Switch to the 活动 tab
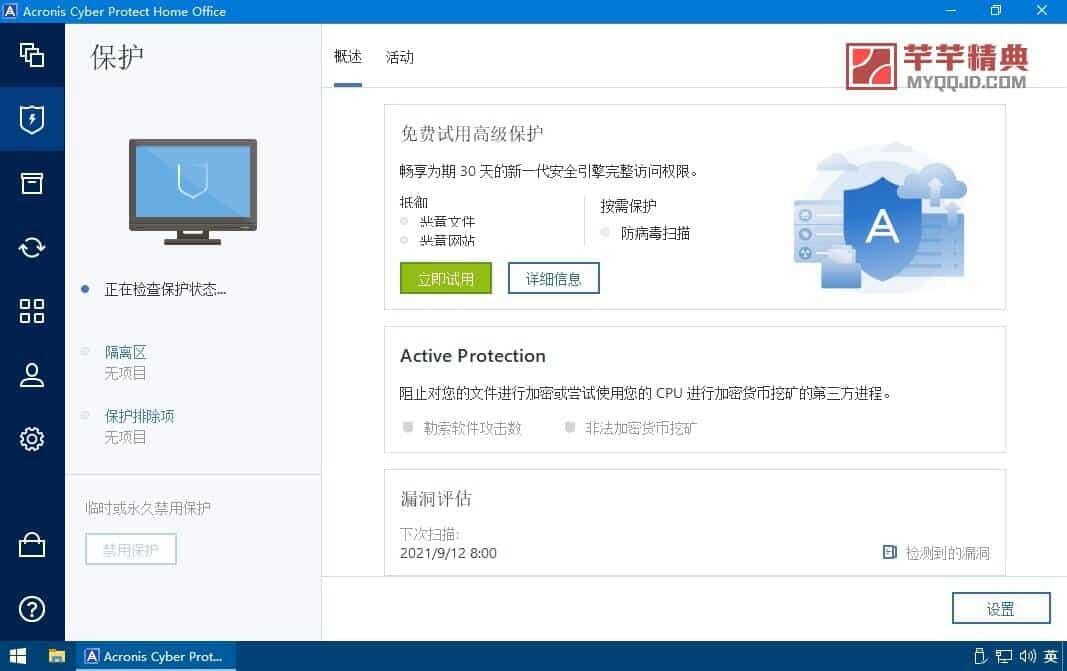This screenshot has height=671, width=1067. tap(399, 57)
